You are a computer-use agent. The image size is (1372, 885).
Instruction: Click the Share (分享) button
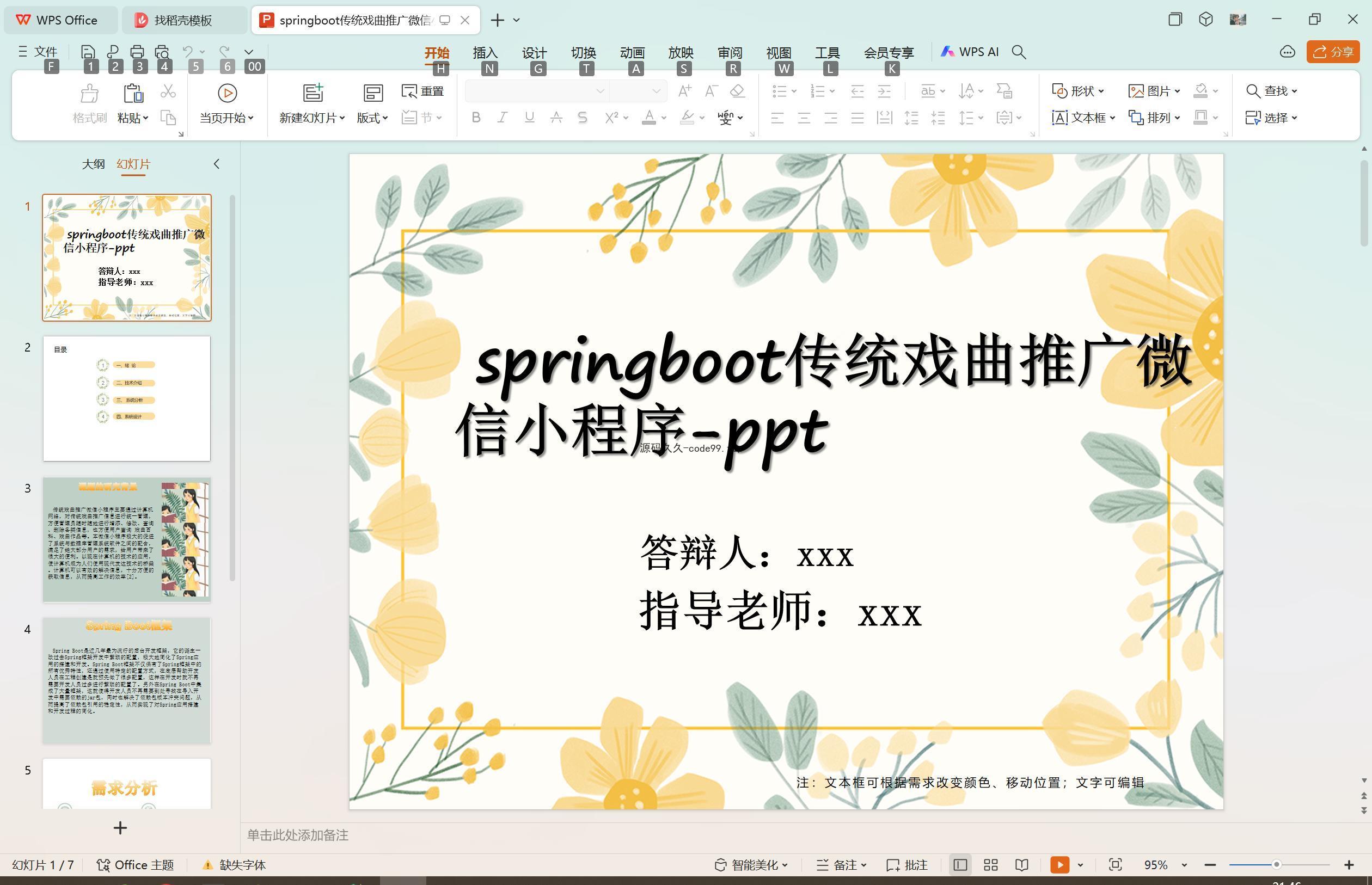(x=1333, y=52)
